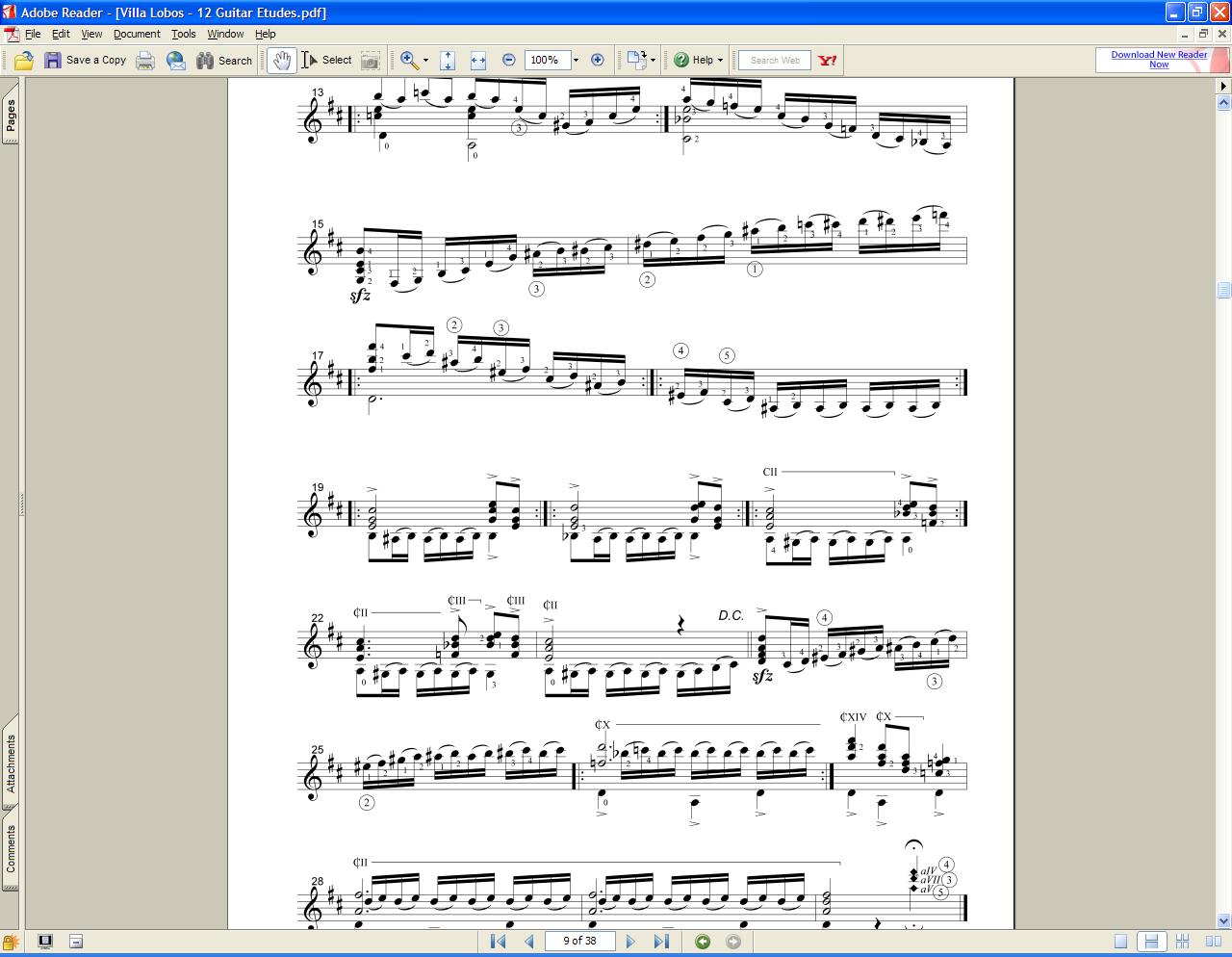Click the document security lock icon
This screenshot has width=1232, height=957.
(x=12, y=942)
